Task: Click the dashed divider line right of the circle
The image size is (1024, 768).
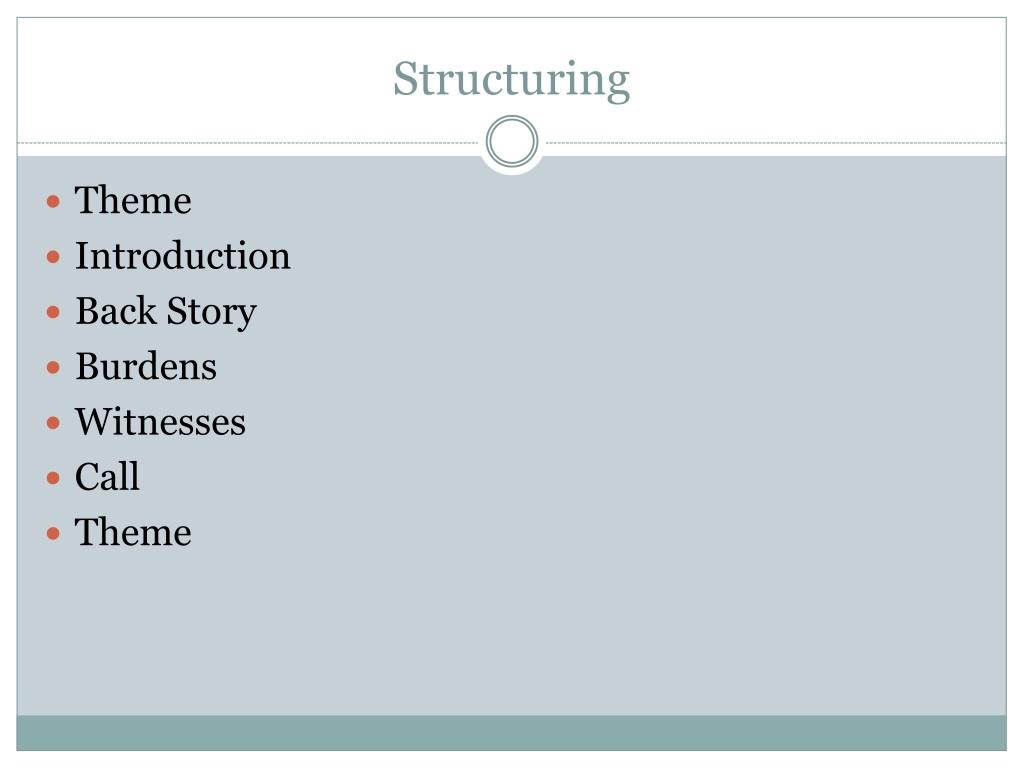Action: [x=776, y=142]
